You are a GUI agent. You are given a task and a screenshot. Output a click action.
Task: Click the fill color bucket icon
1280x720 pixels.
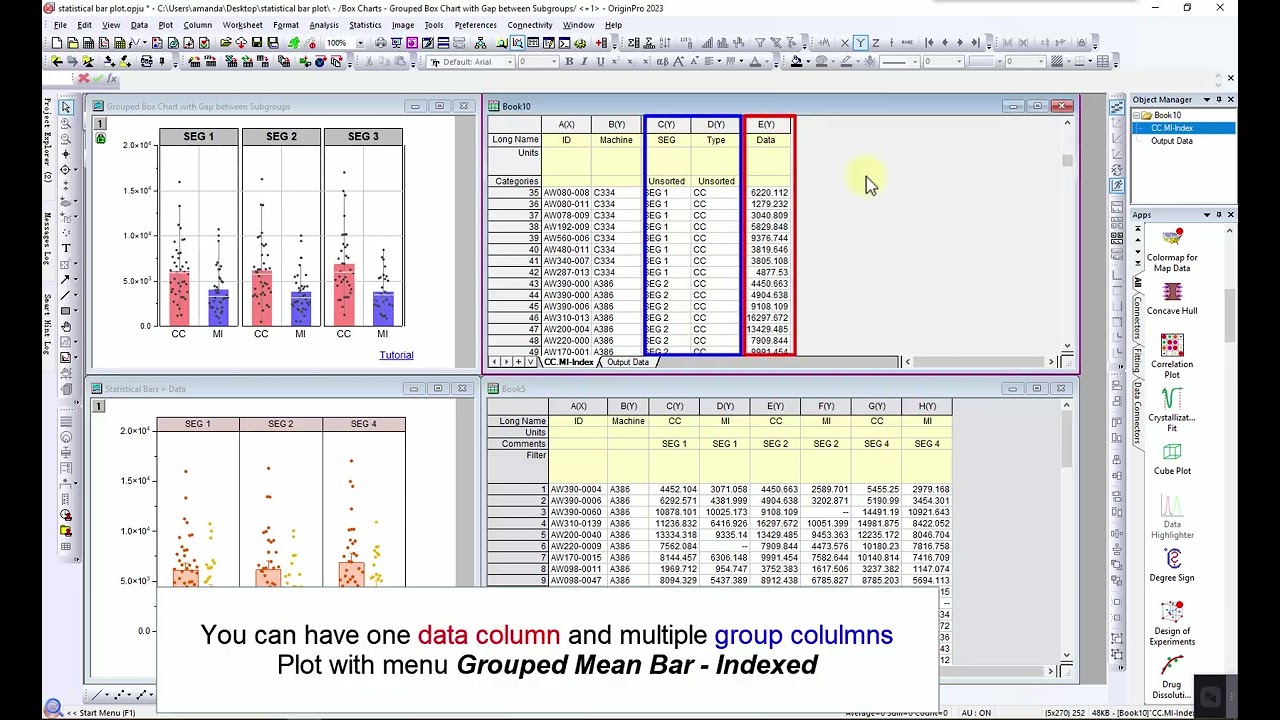pos(797,62)
